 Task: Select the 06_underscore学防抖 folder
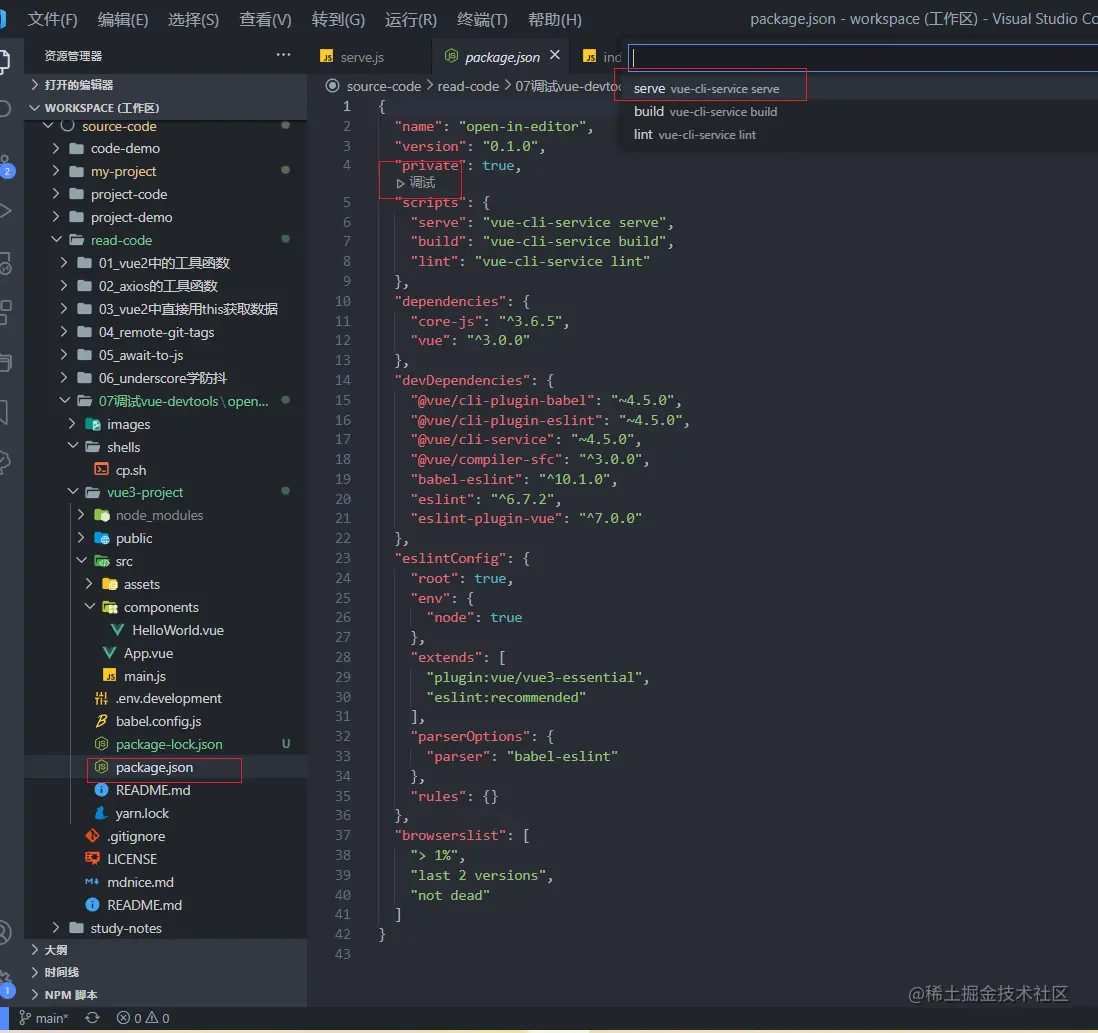point(166,378)
